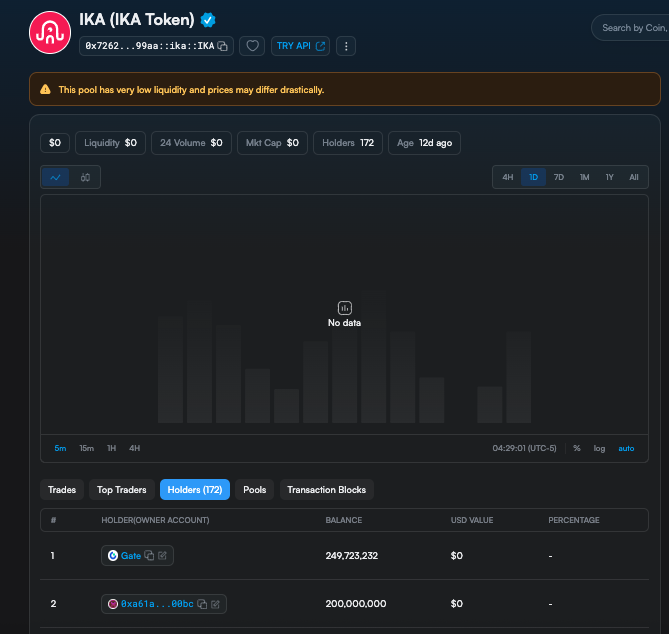This screenshot has width=669, height=634.
Task: Copy the IKA contract address
Action: [x=222, y=46]
